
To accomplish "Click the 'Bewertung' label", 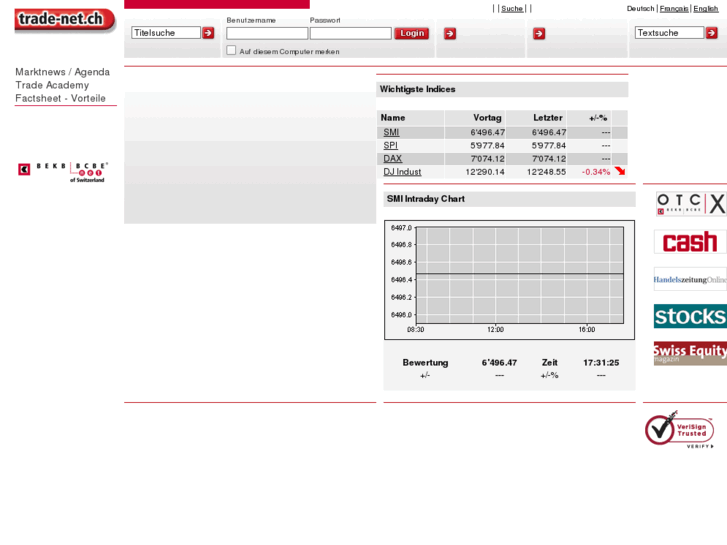I will click(425, 362).
